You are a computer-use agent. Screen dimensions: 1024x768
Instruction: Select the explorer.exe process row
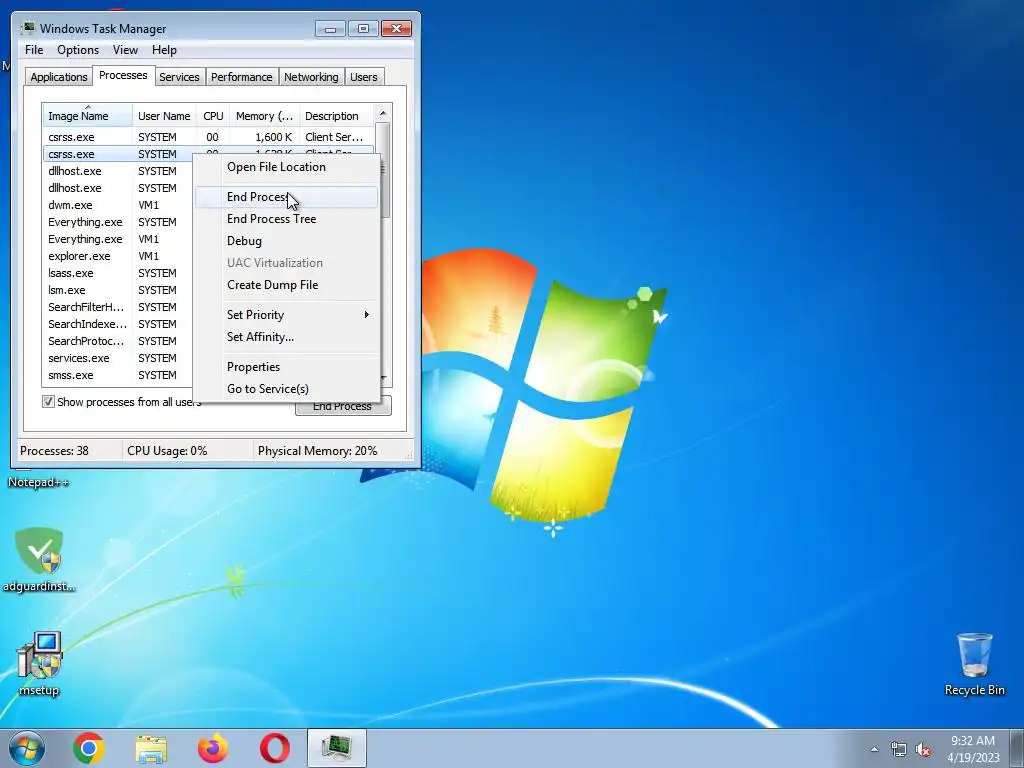pos(118,256)
